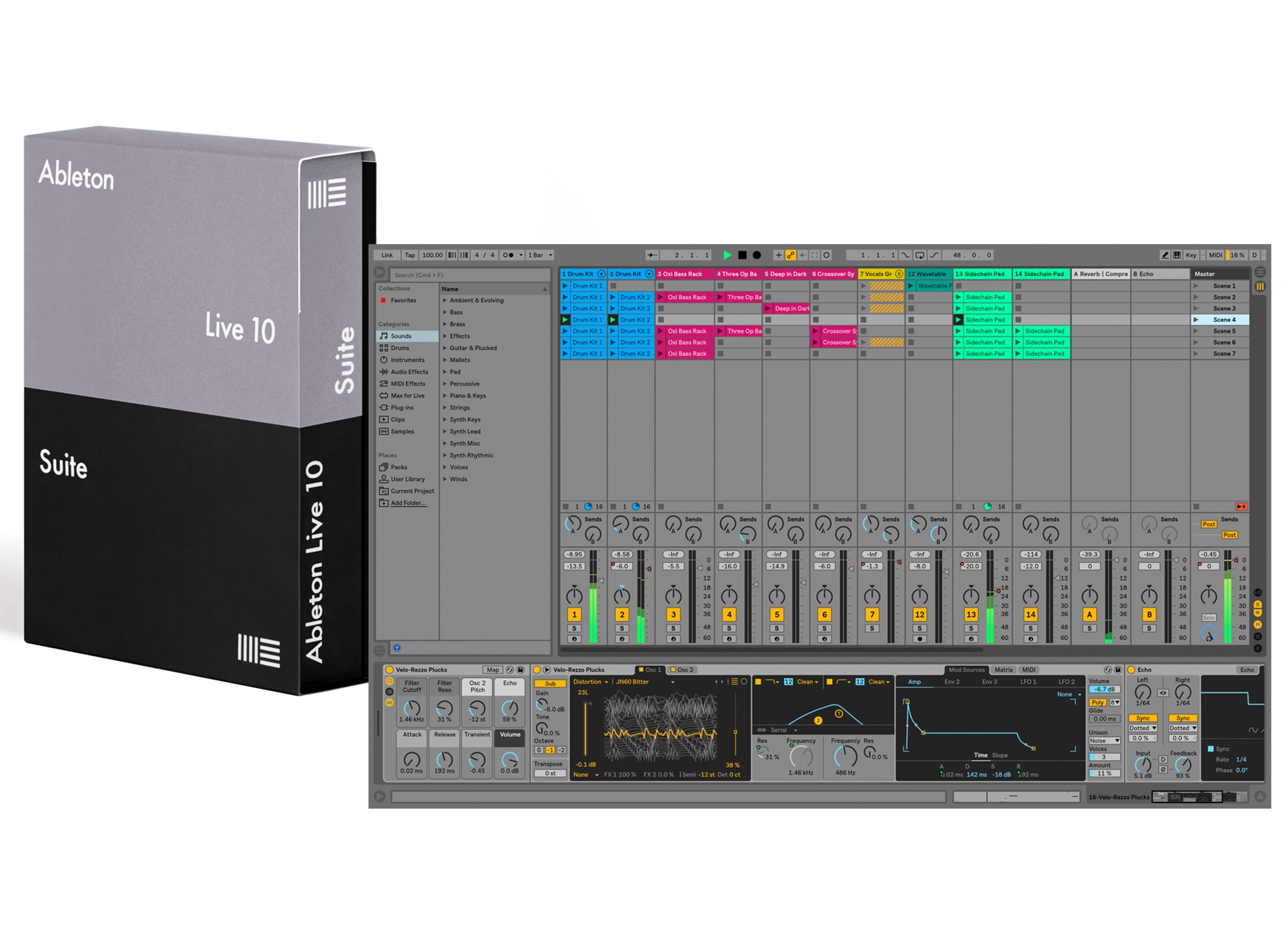Toggle the computer MIDI keyboard icon

click(1177, 255)
